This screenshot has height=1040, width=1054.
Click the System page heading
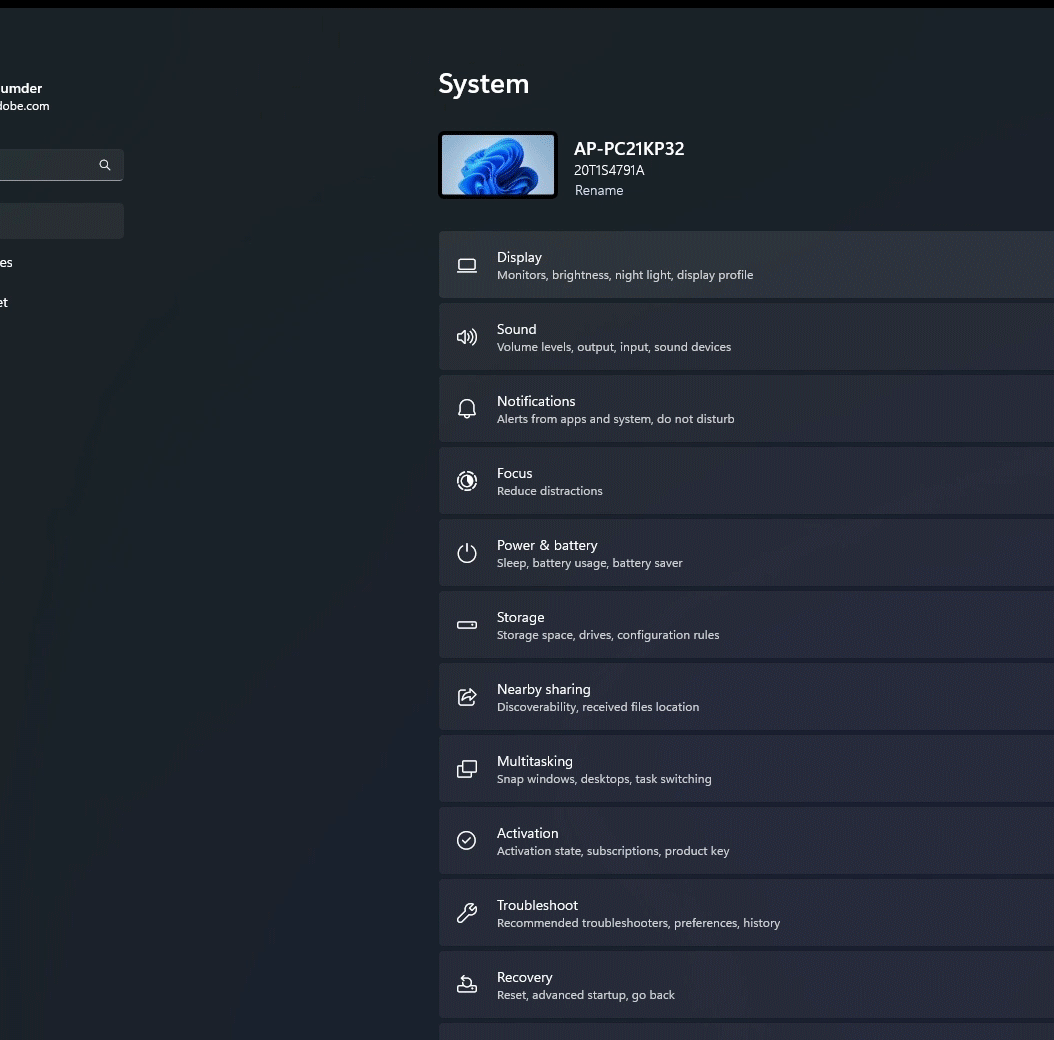(483, 84)
